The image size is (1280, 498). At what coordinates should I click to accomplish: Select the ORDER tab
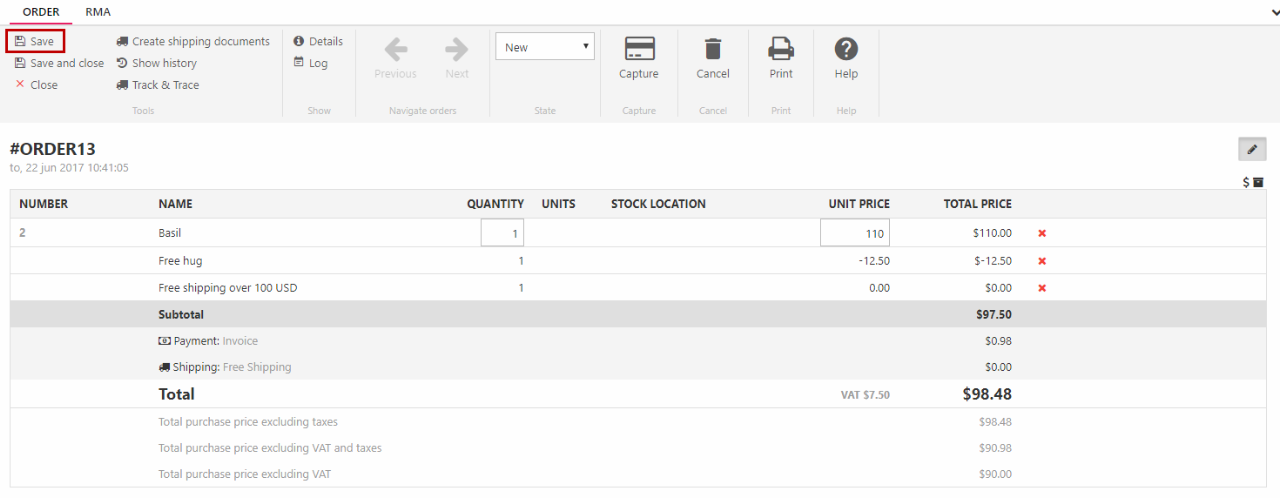tap(41, 12)
